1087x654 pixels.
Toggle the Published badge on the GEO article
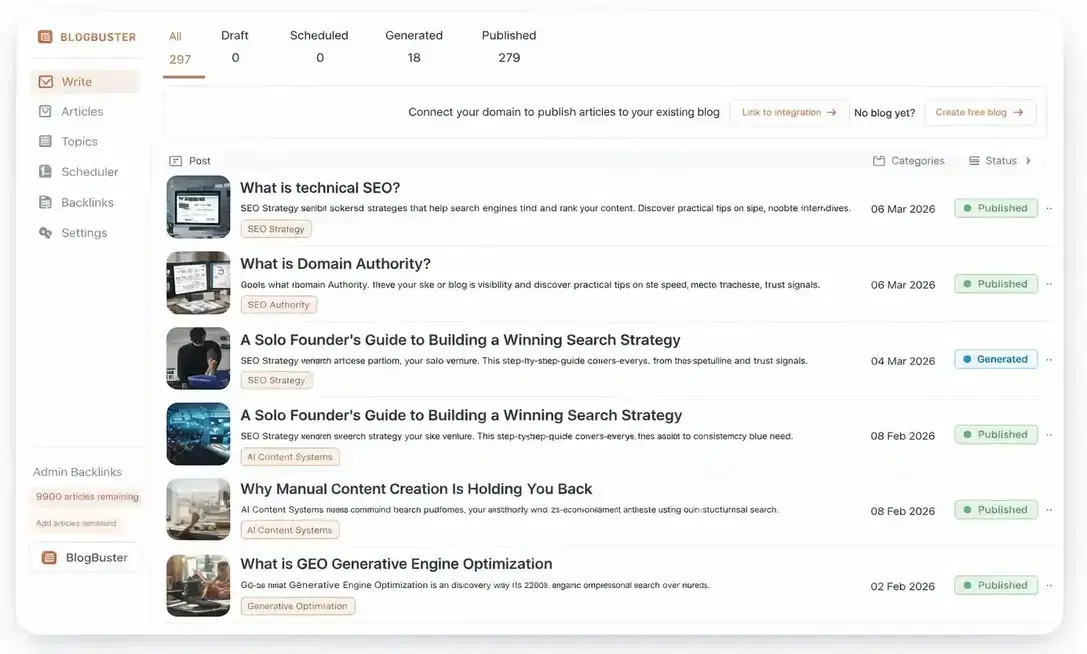click(995, 584)
